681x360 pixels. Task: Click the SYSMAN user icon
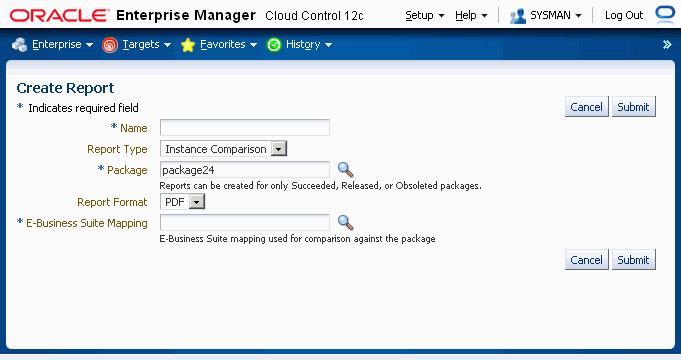pos(518,16)
